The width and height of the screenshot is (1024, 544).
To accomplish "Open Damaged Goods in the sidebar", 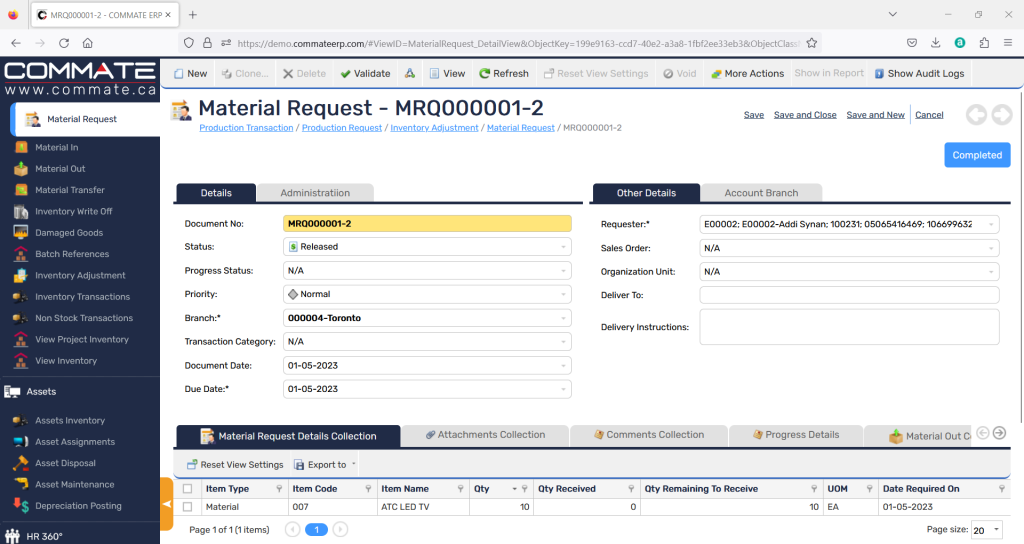I will 66,233.
